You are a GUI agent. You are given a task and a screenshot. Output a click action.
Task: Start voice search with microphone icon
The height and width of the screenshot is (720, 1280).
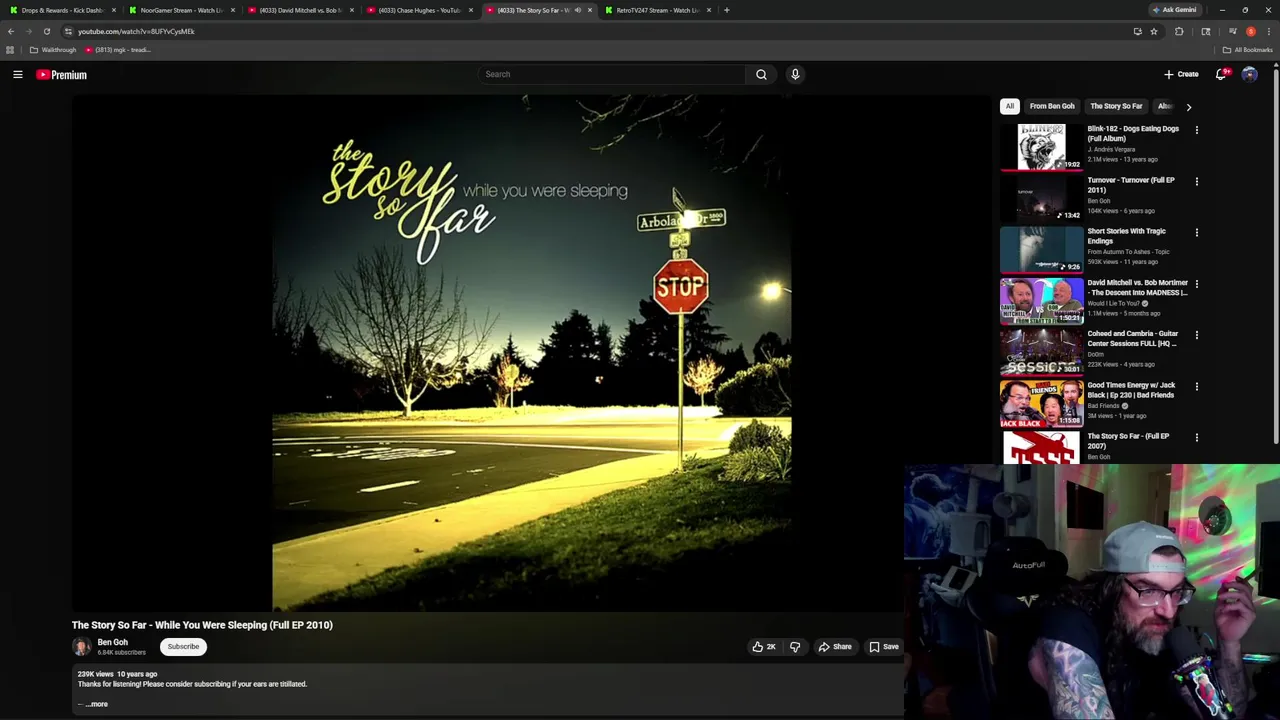pos(795,74)
